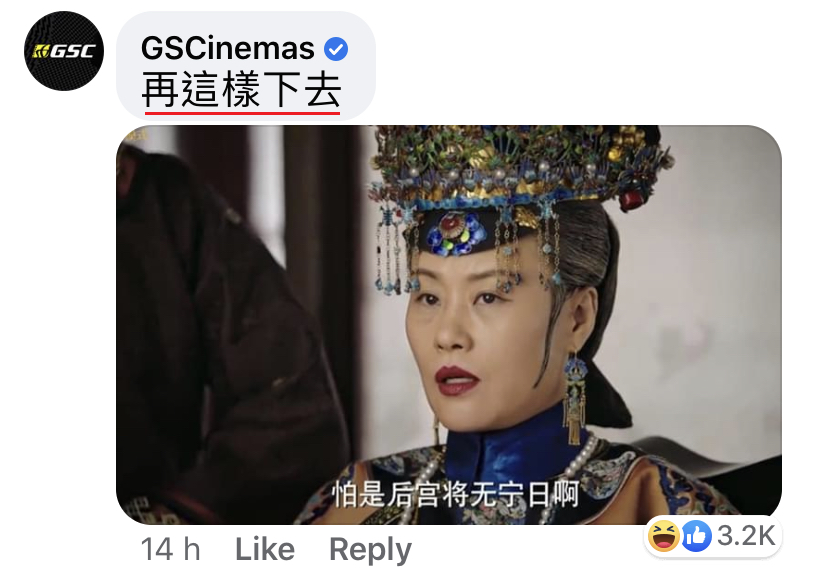The image size is (828, 575).
Task: Click the blue thumbs-up reaction icon
Action: point(697,536)
